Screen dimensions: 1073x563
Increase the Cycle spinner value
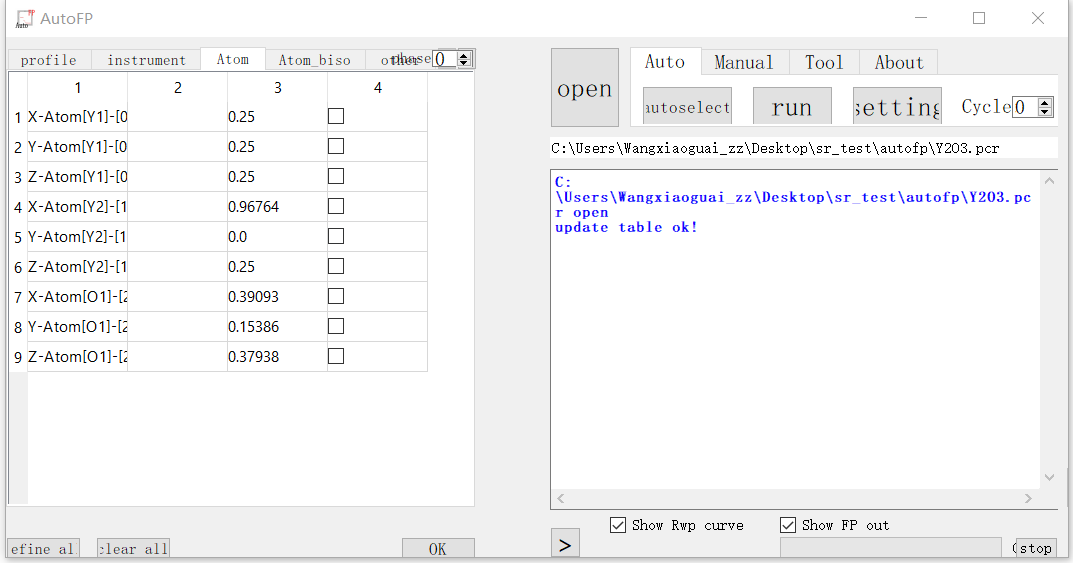(x=1046, y=102)
